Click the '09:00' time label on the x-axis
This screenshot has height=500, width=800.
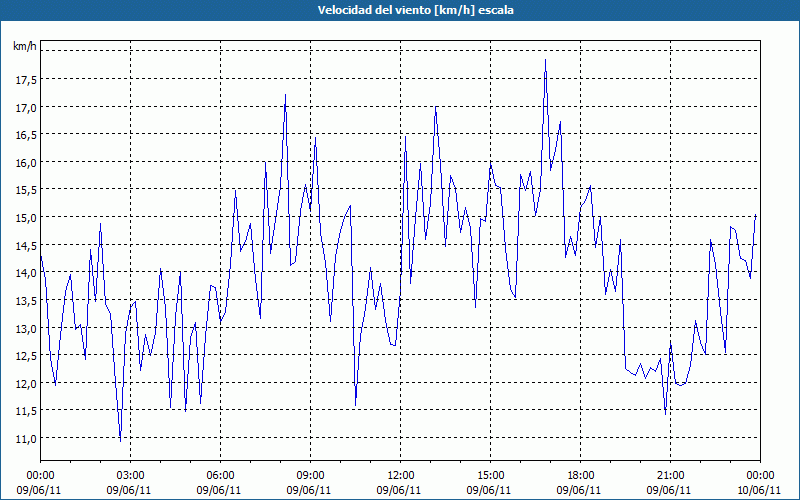point(310,475)
